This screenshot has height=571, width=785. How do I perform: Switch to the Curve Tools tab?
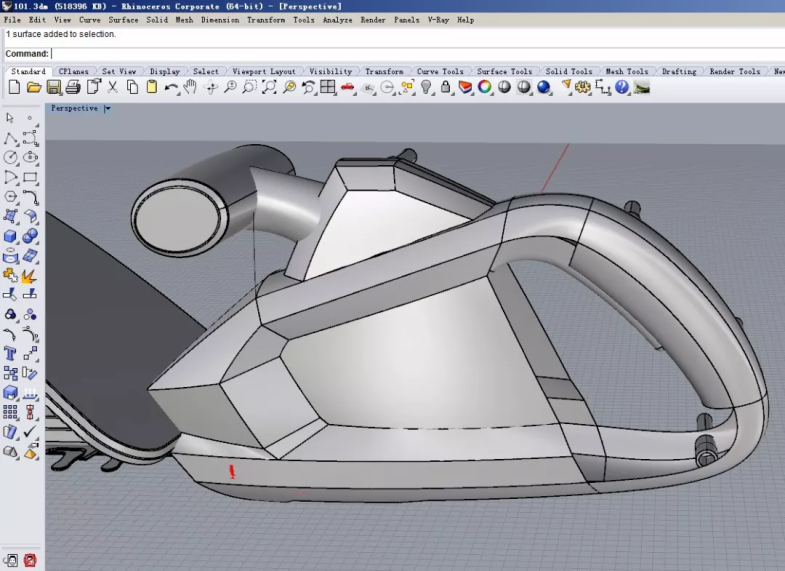tap(440, 72)
